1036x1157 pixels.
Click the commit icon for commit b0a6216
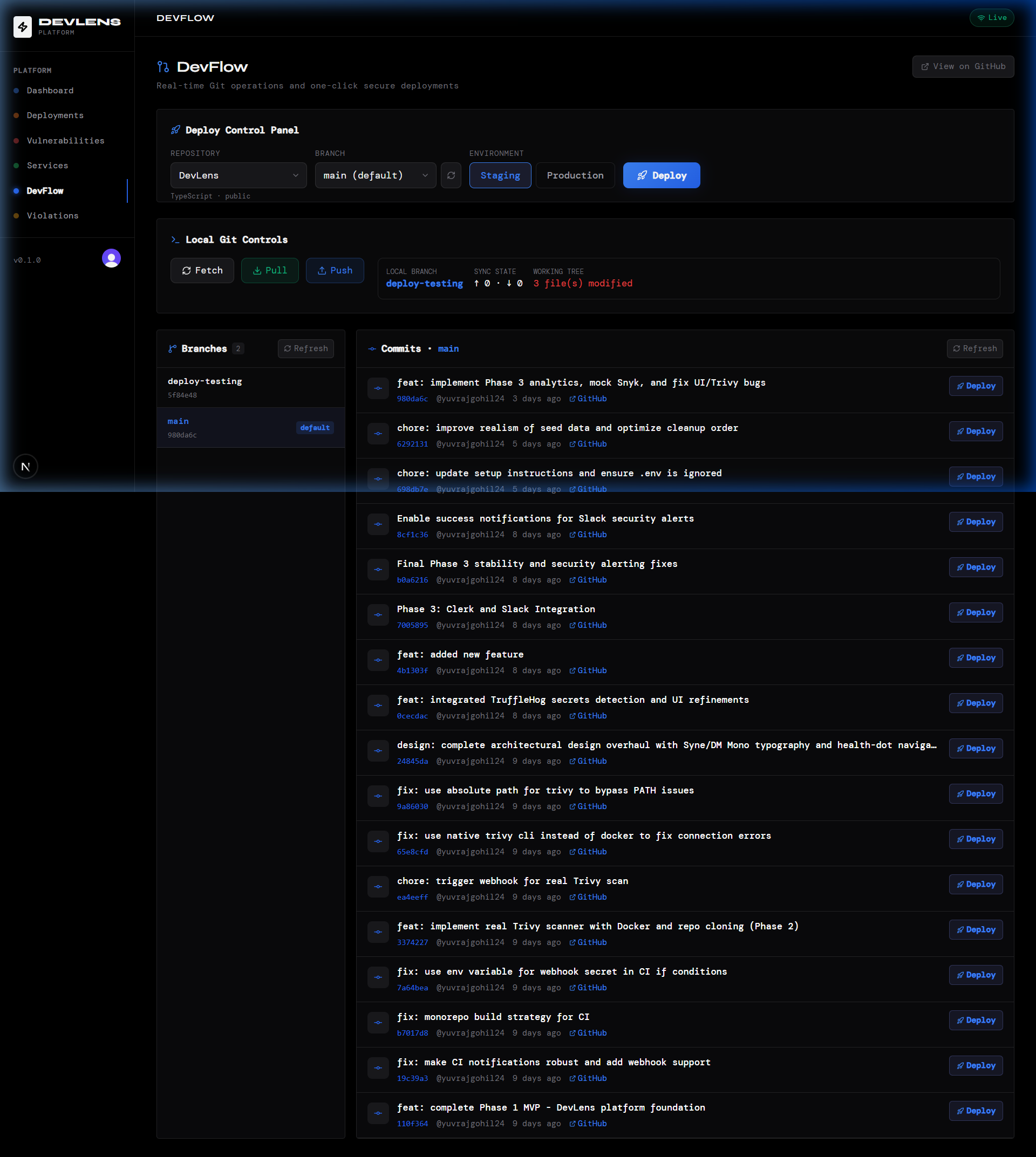click(x=378, y=570)
